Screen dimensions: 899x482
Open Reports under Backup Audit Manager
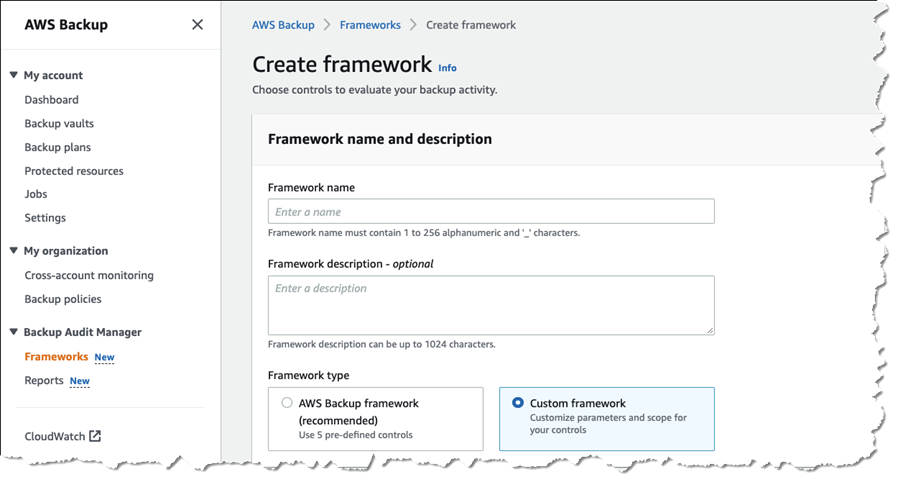[x=44, y=381]
